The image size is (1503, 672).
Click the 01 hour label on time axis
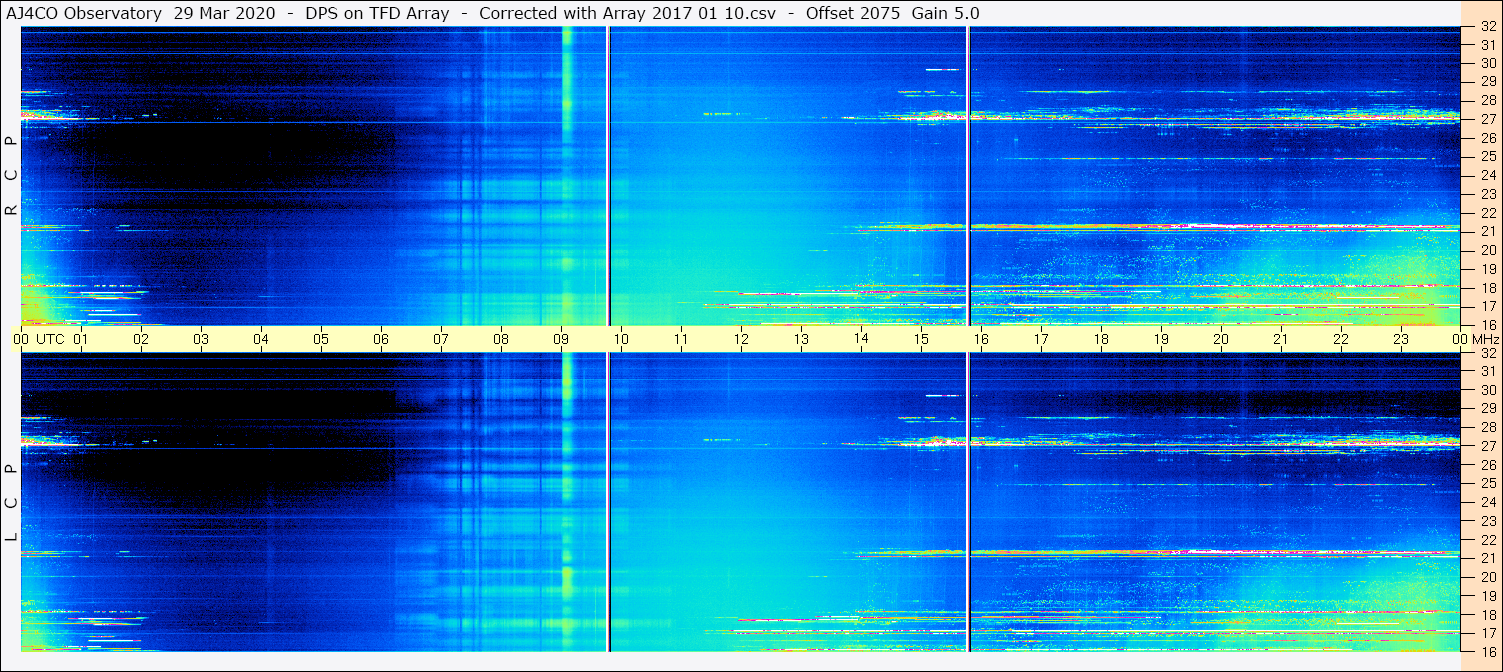[81, 339]
